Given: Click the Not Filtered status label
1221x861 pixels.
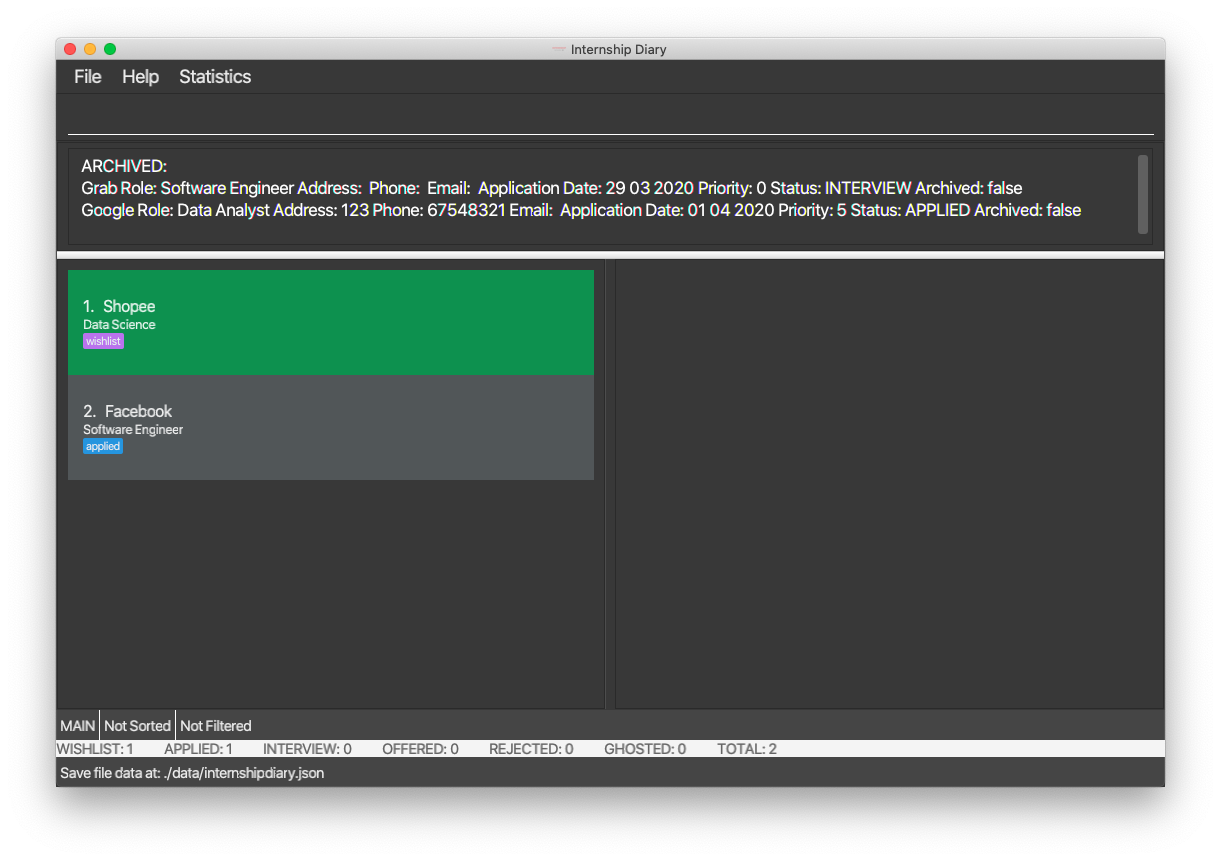Looking at the screenshot, I should [216, 726].
